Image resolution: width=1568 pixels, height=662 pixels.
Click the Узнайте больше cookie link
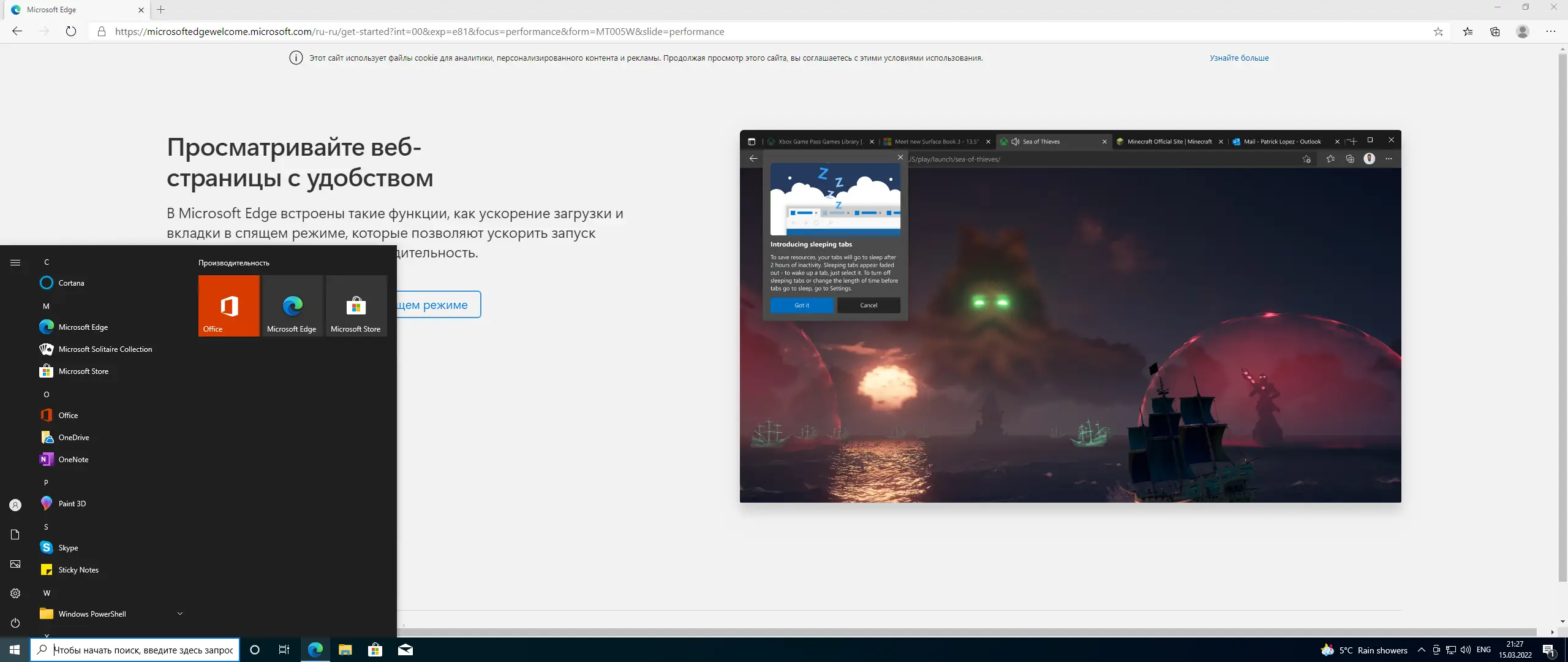point(1238,58)
